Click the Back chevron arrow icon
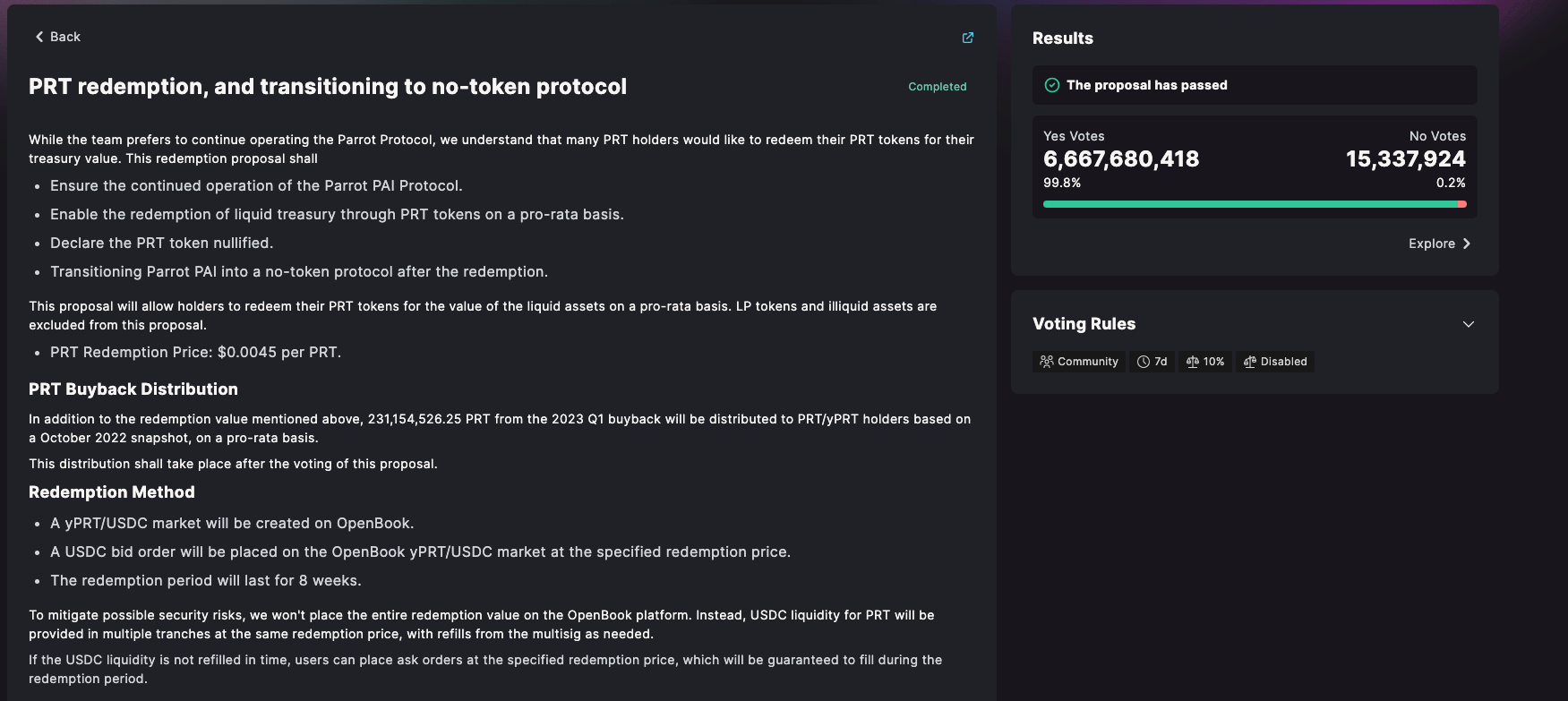 tap(39, 37)
